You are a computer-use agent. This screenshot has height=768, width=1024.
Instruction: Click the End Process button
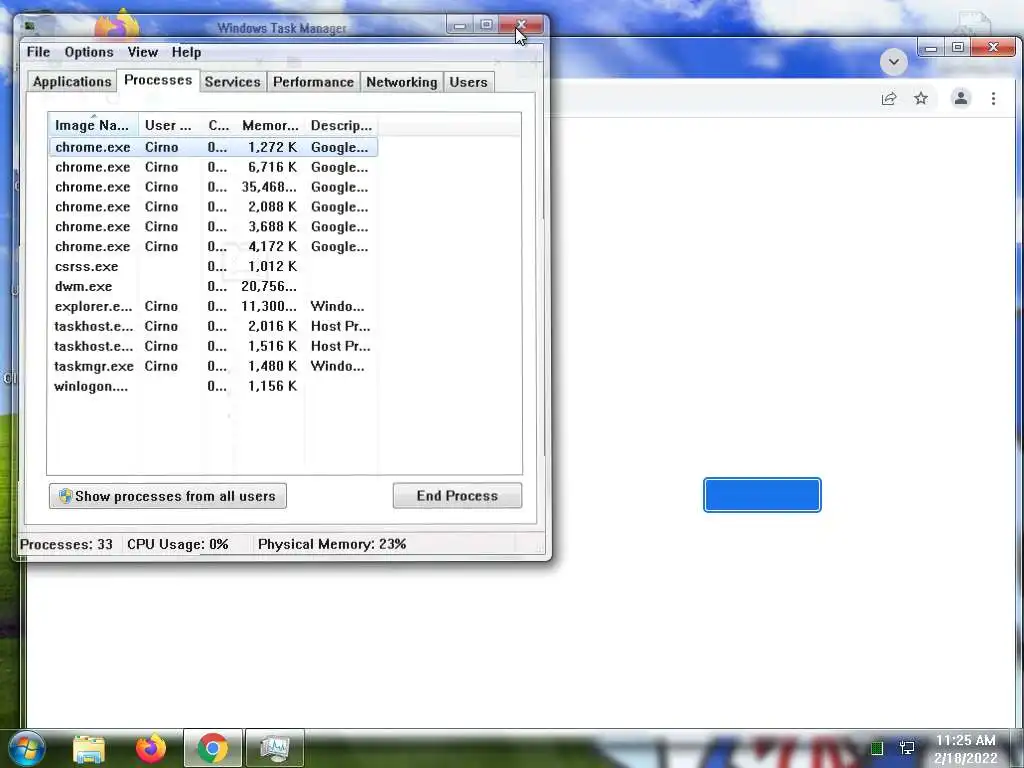coord(457,496)
